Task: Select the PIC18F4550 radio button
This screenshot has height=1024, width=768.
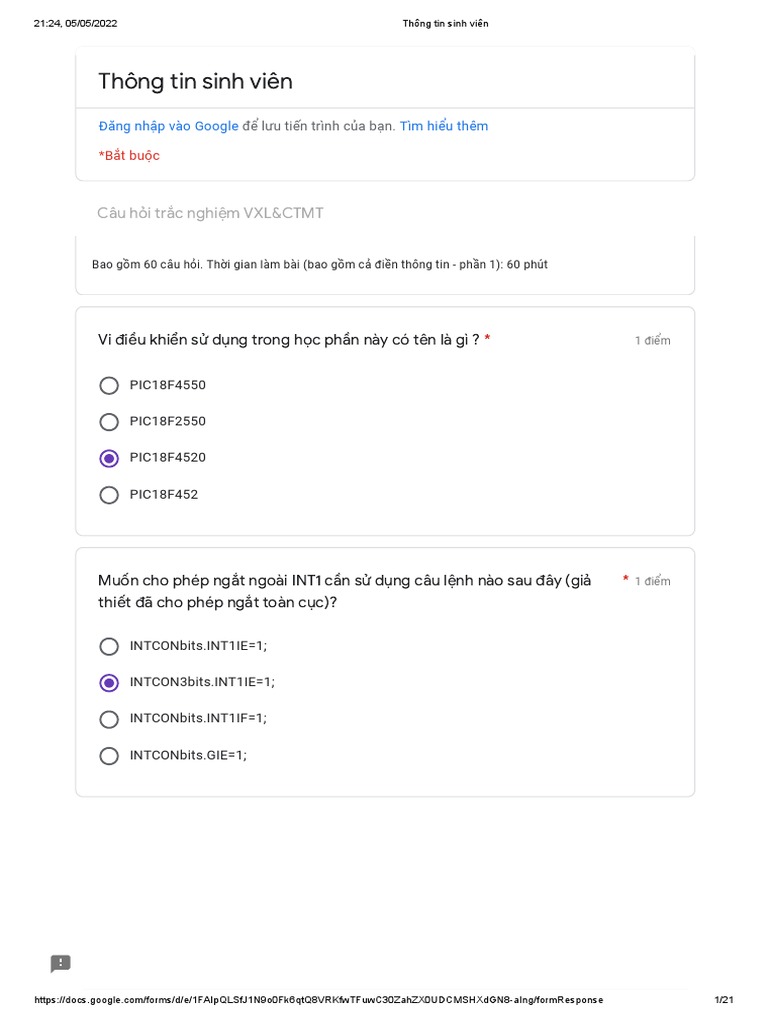Action: pos(109,386)
